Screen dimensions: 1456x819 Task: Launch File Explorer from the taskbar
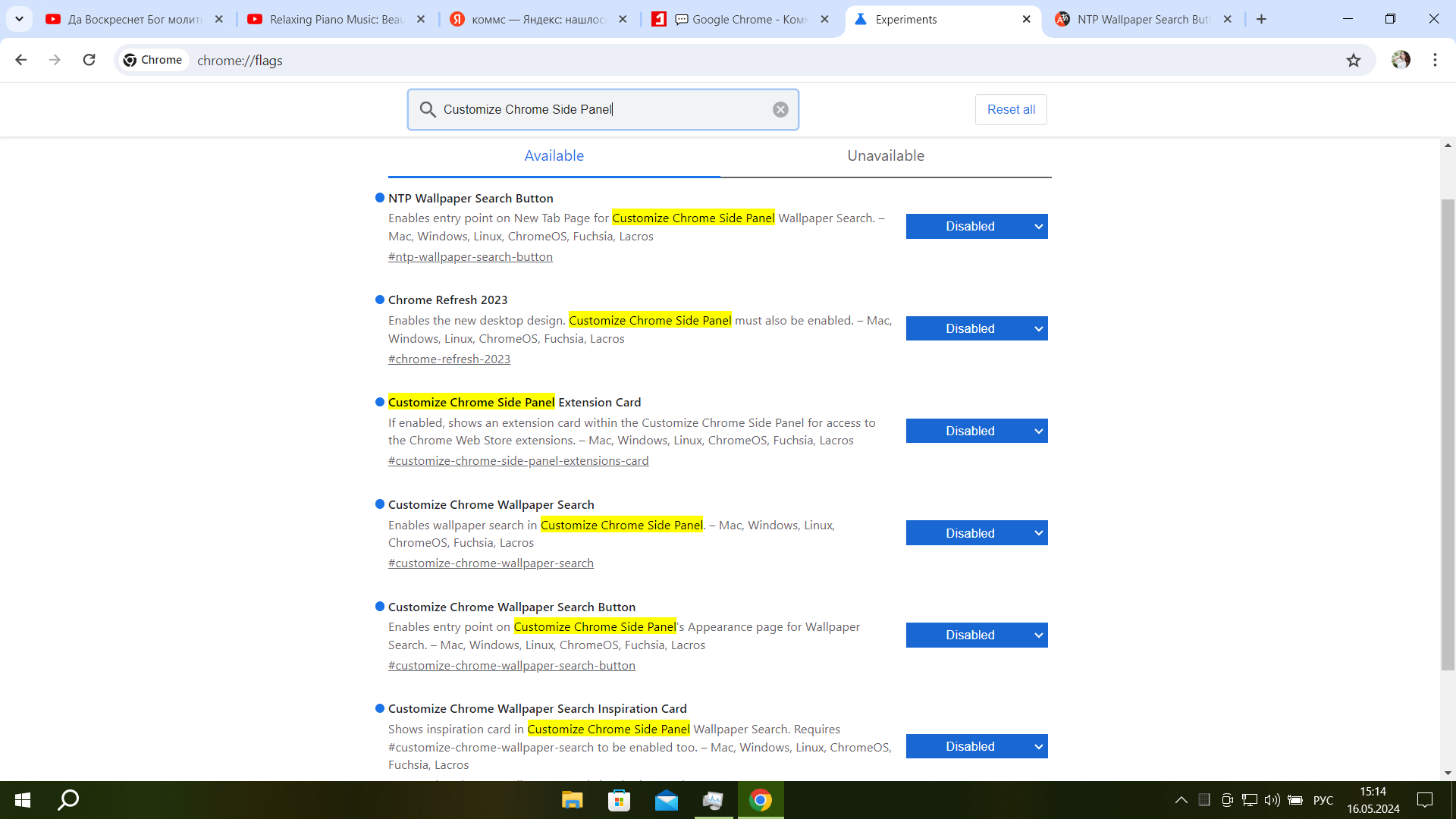pos(572,800)
